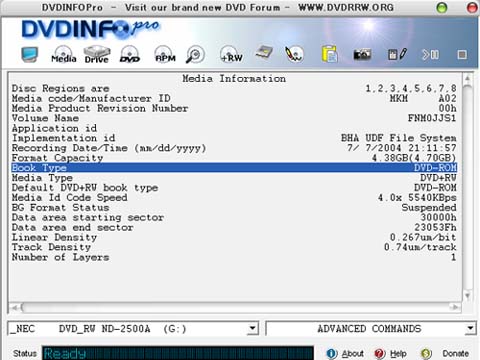Select the Media Id Code Speed row

[234, 197]
